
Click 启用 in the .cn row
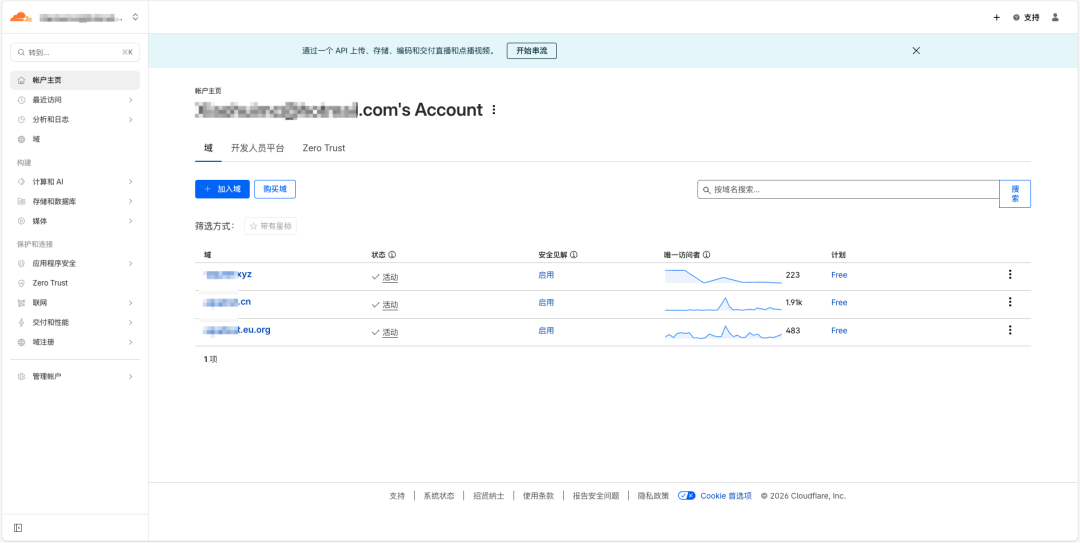click(x=546, y=303)
